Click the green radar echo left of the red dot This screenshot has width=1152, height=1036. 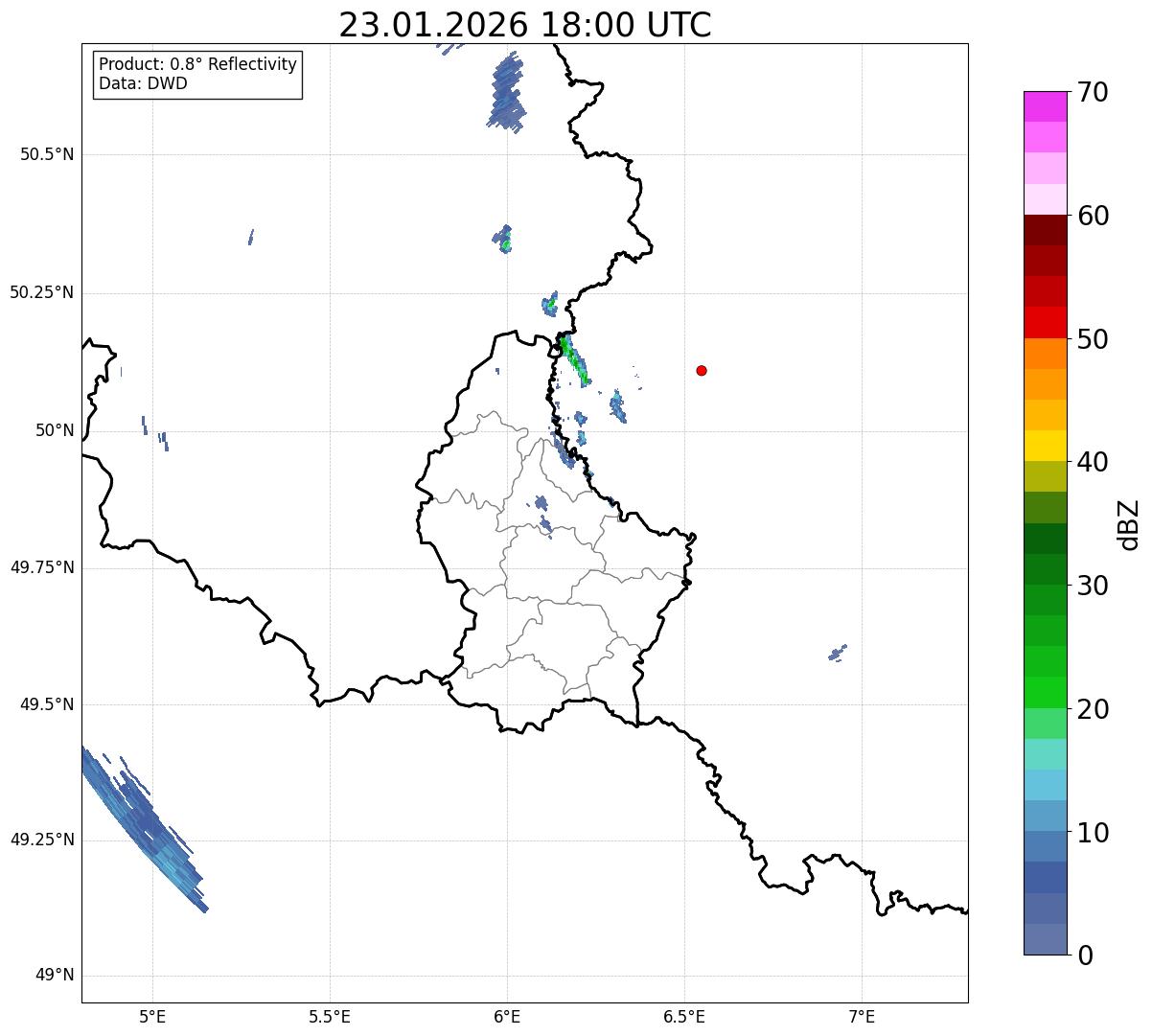tap(573, 358)
